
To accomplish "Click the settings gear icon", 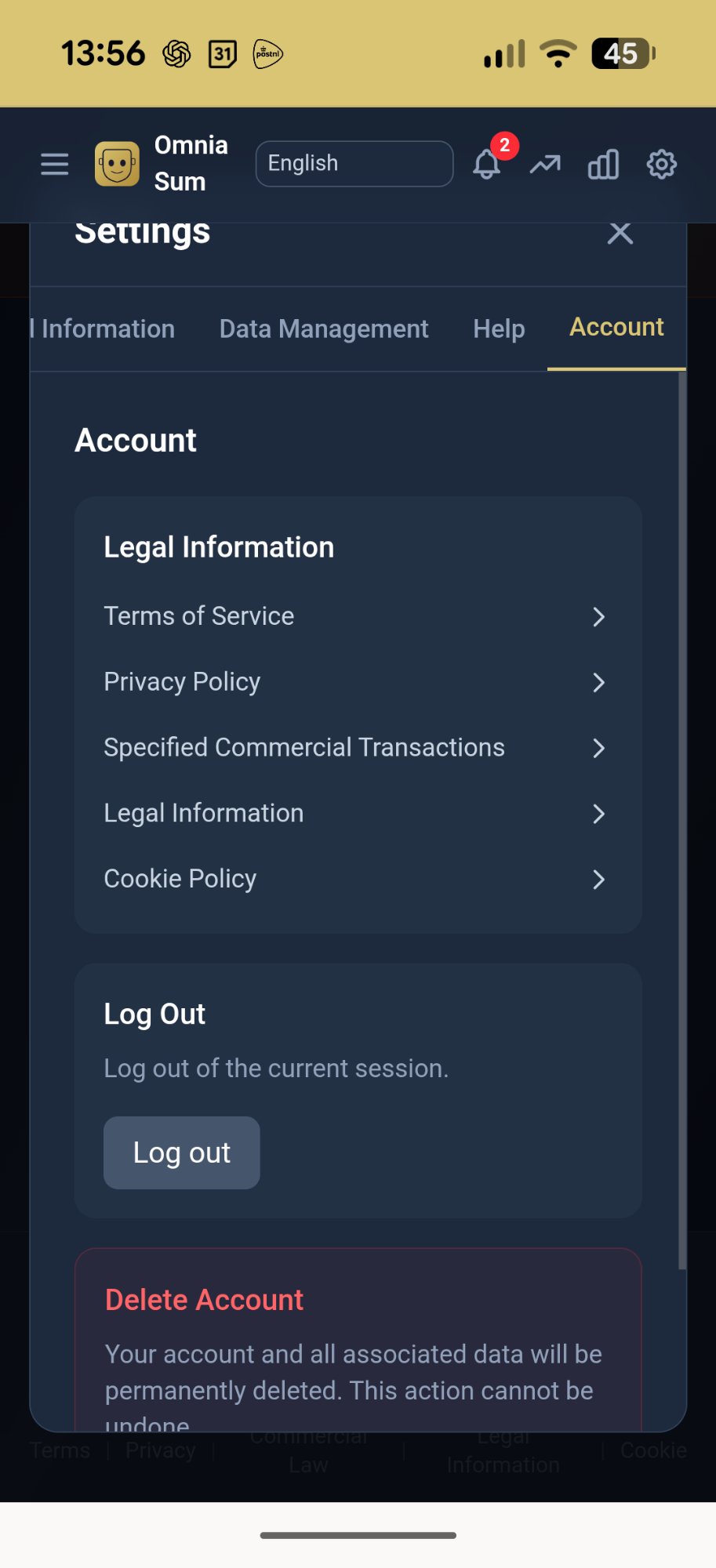I will [x=661, y=165].
